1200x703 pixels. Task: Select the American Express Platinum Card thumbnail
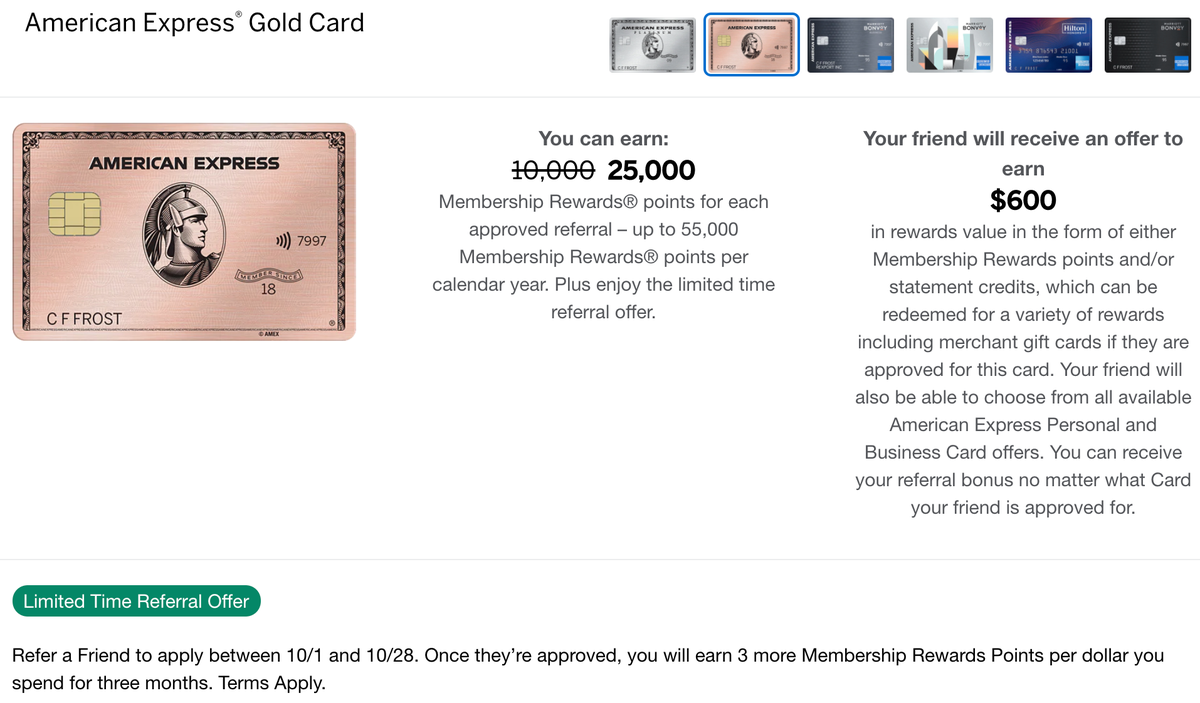pos(651,45)
